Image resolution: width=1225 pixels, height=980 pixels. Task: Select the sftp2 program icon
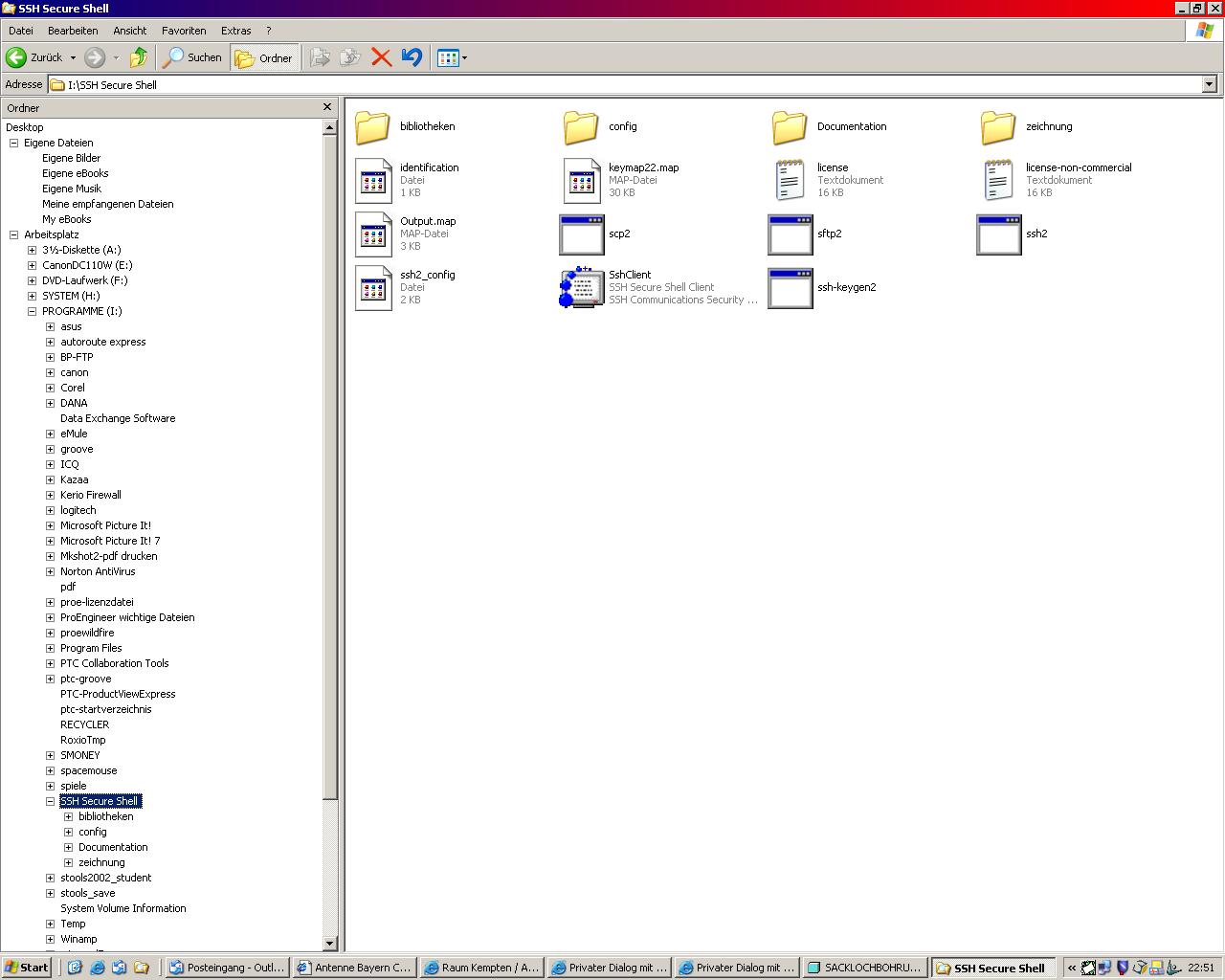(x=791, y=234)
